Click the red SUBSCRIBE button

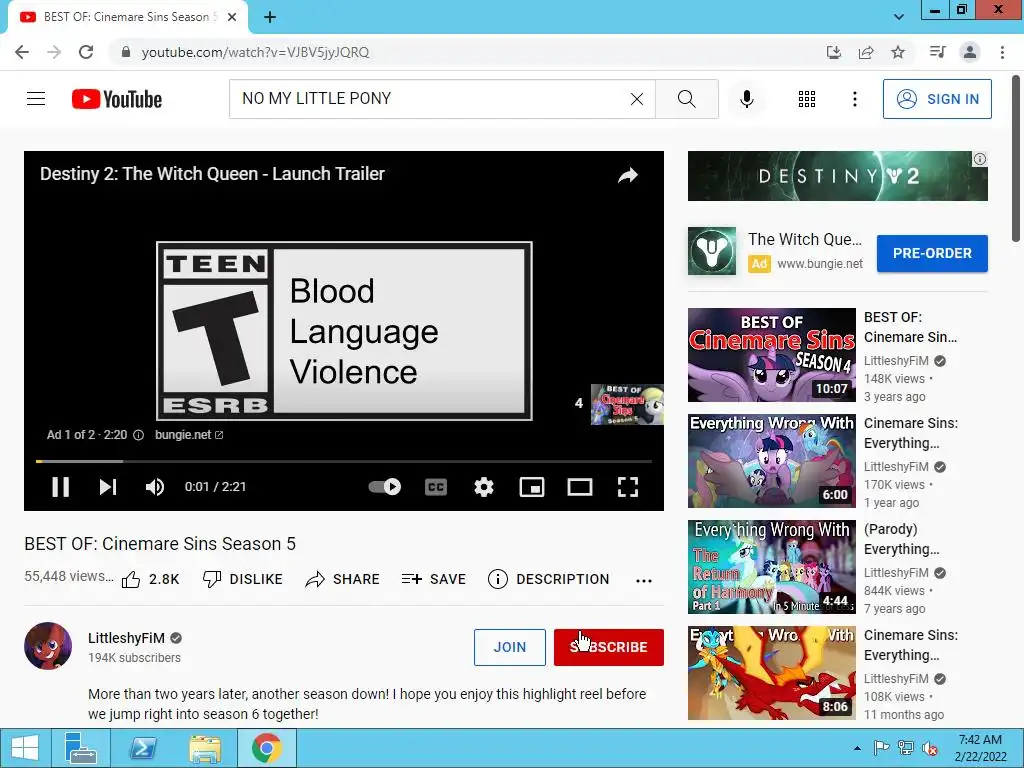coord(609,647)
